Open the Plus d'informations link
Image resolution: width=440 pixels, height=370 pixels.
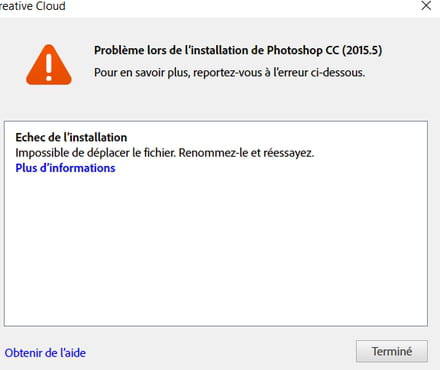65,168
